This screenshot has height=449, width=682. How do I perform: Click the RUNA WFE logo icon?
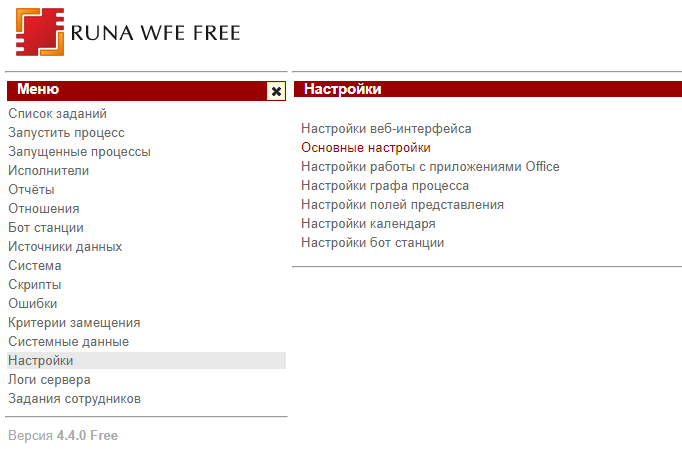click(x=40, y=32)
